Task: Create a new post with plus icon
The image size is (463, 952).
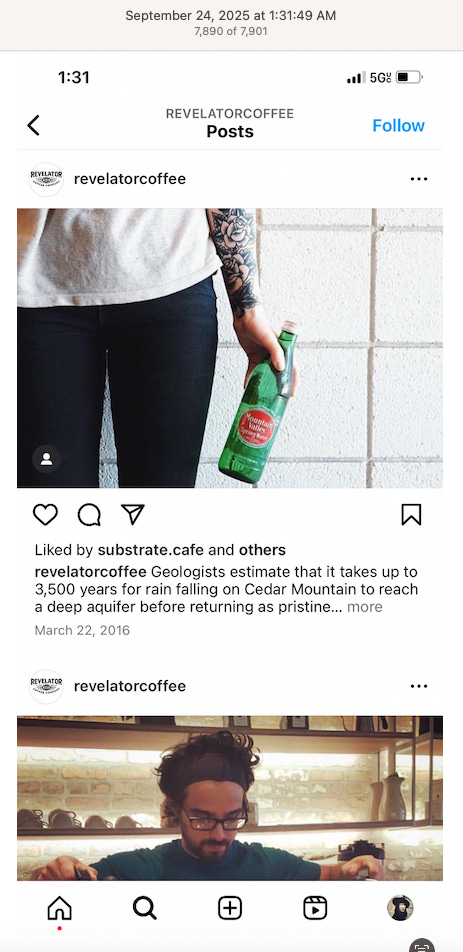Action: pos(230,908)
